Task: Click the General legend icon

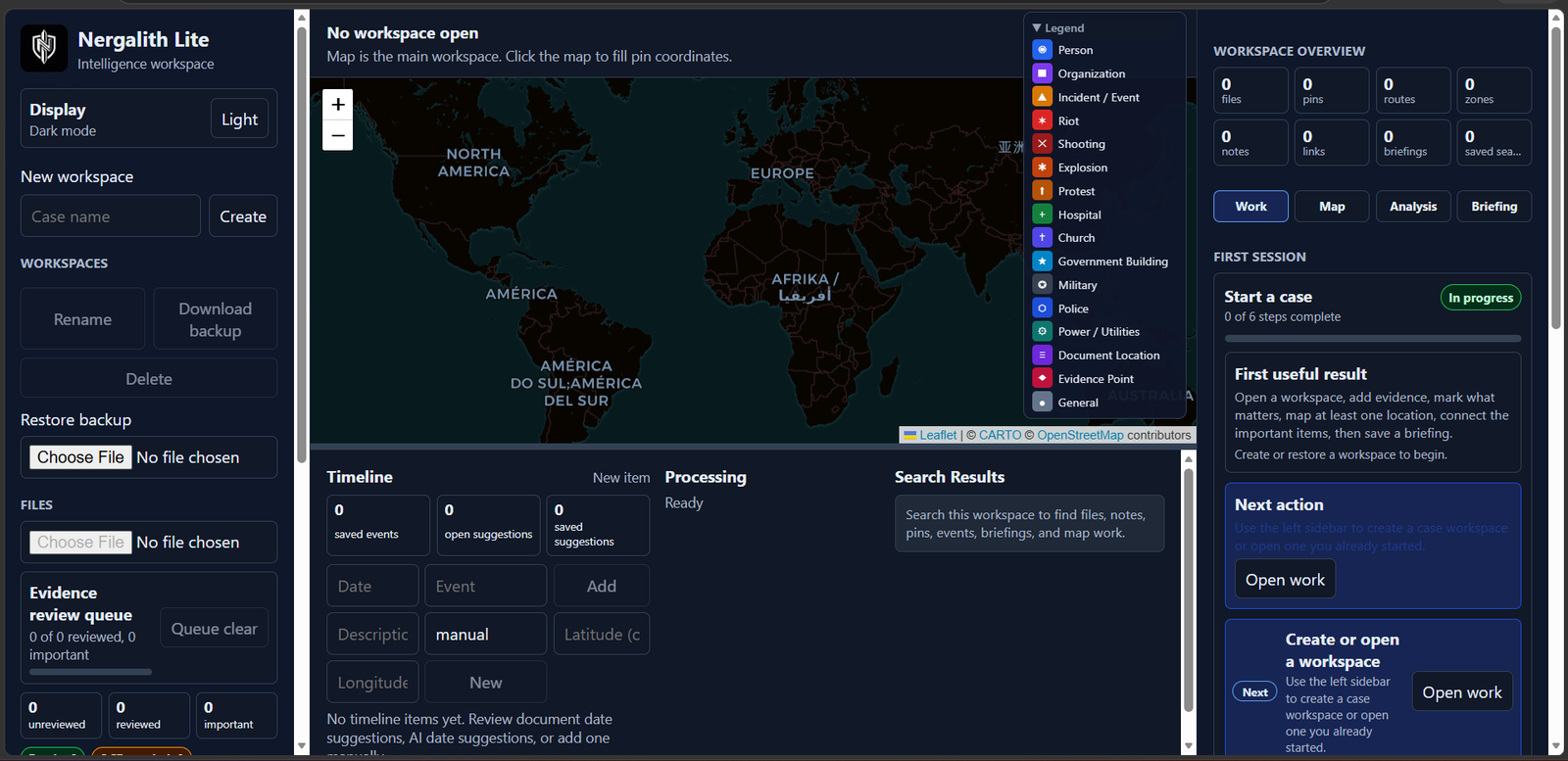Action: click(x=1043, y=403)
